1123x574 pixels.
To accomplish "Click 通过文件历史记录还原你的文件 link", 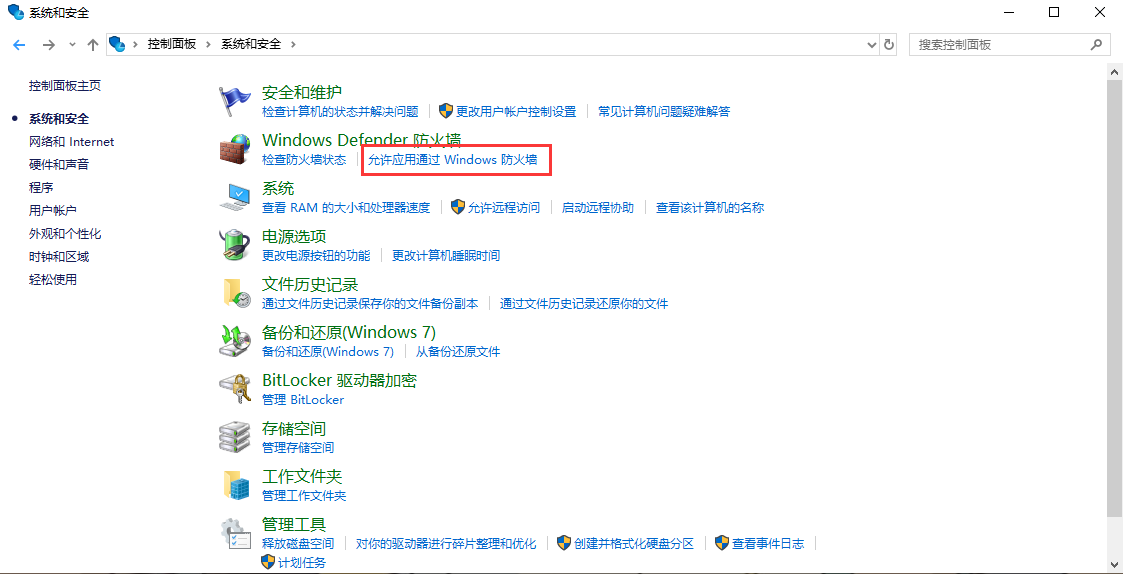I will pos(584,304).
